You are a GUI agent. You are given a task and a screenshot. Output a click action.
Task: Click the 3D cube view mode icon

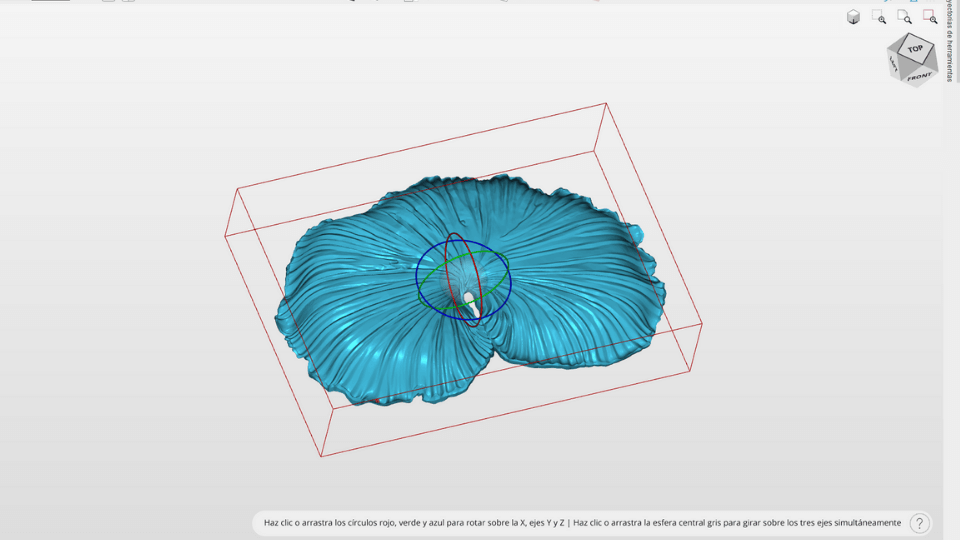pos(853,17)
